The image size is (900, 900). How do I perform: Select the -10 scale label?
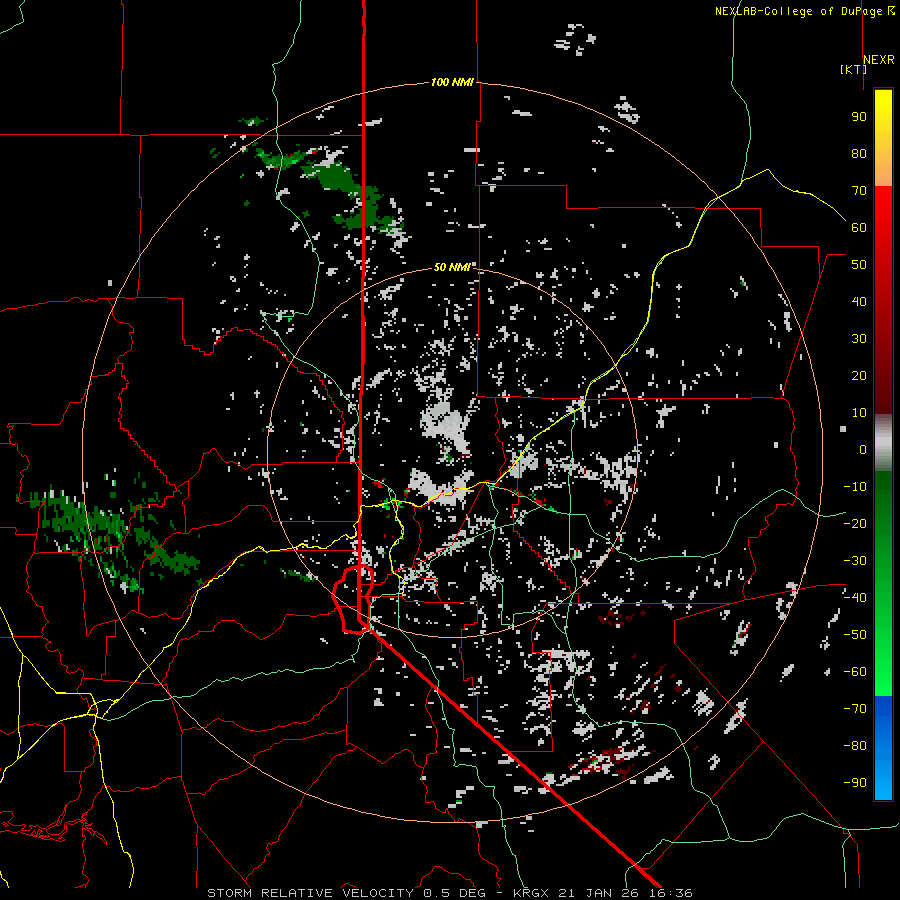[x=855, y=487]
